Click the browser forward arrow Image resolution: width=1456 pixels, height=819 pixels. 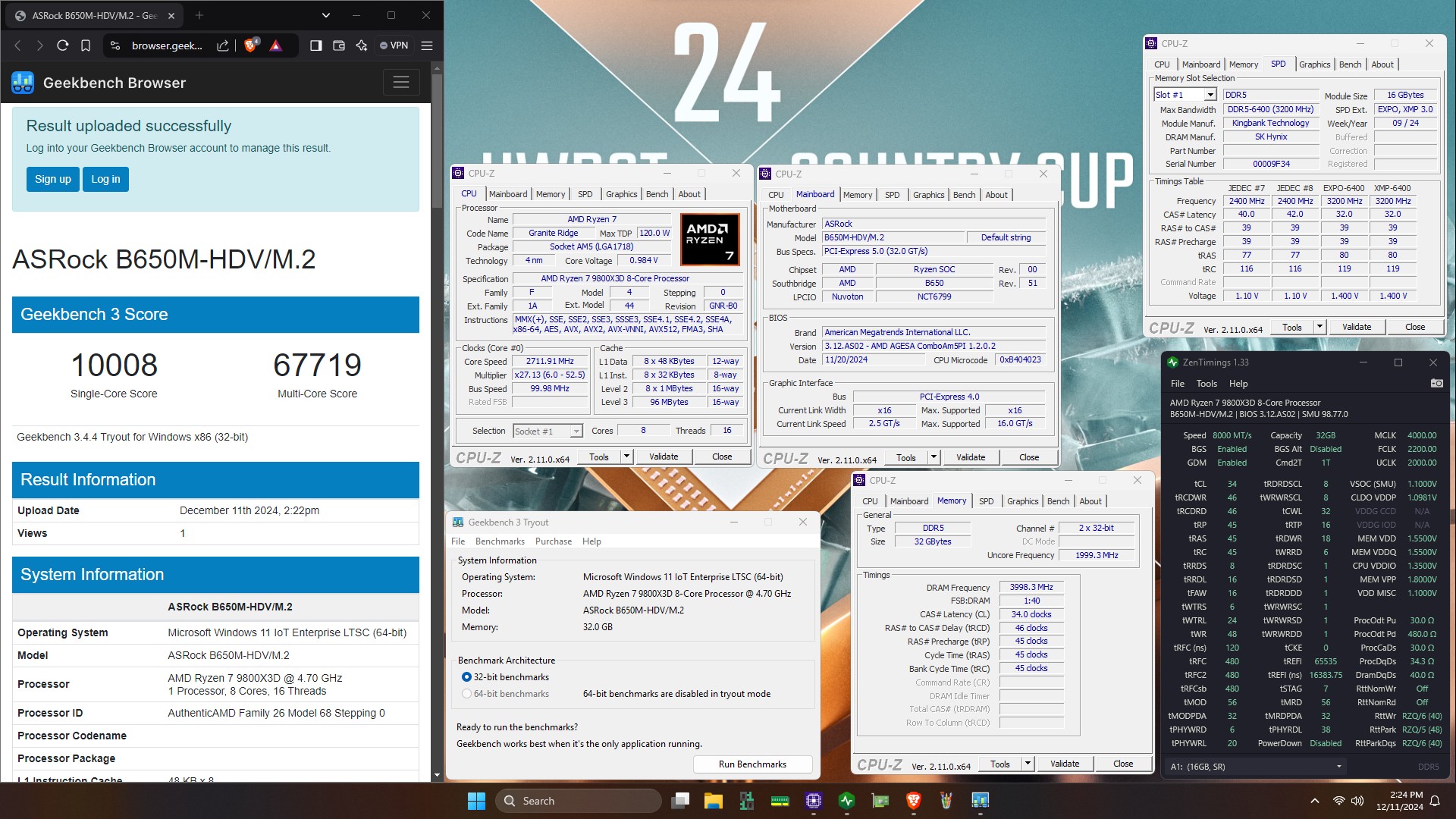tap(40, 45)
